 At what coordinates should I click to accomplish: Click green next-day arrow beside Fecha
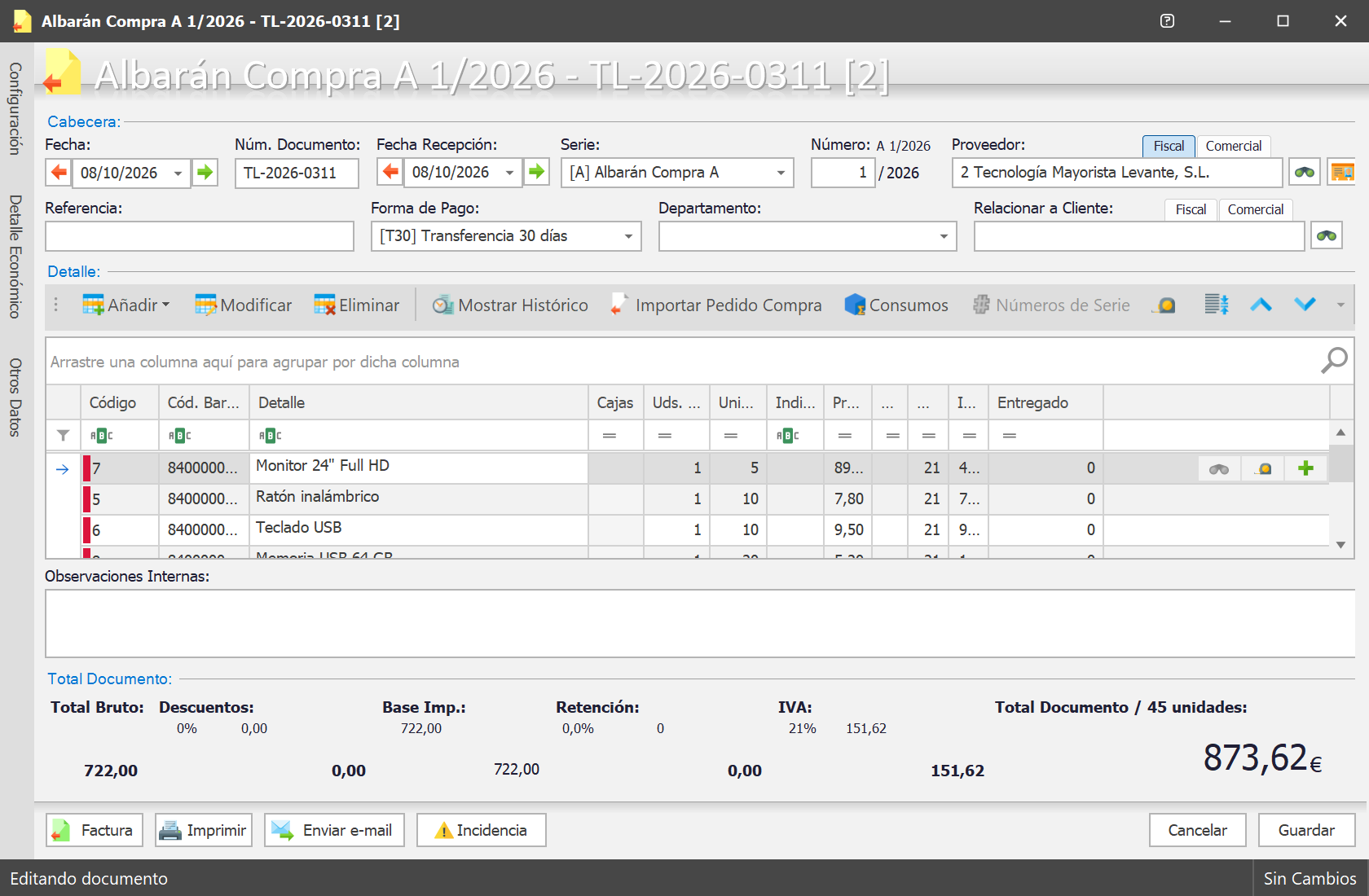pyautogui.click(x=205, y=173)
